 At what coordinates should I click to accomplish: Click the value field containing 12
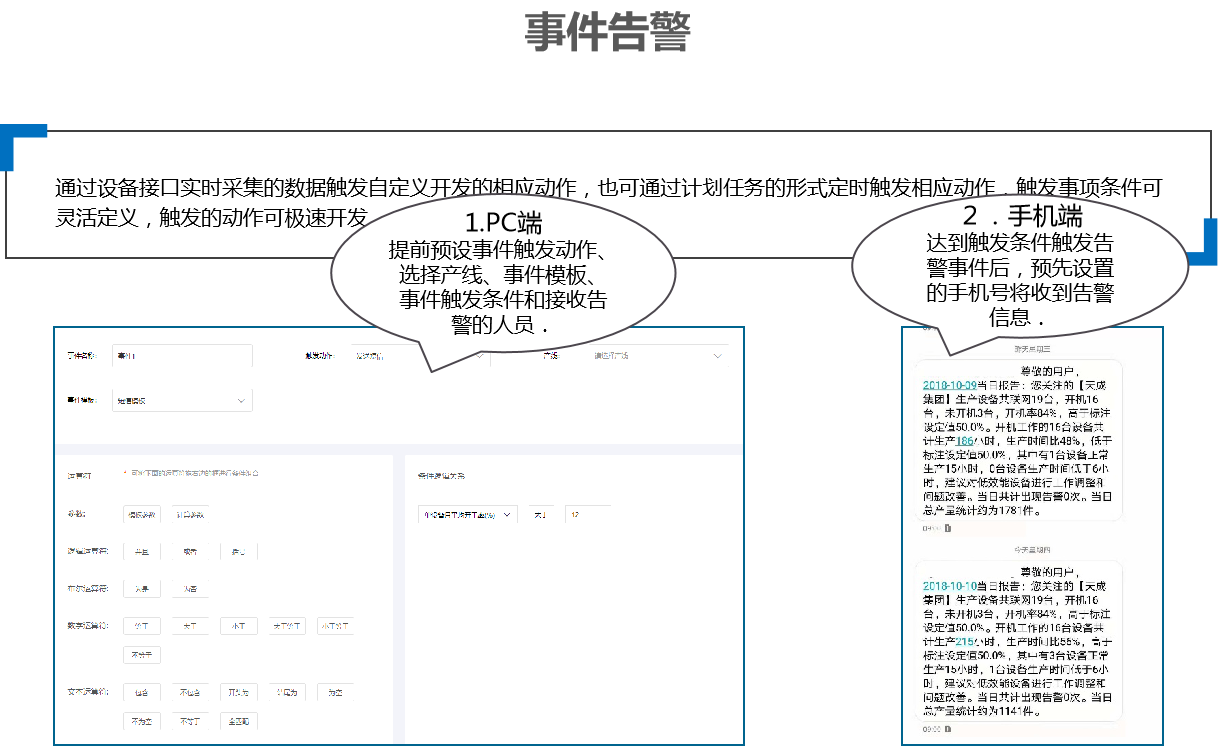pos(587,514)
